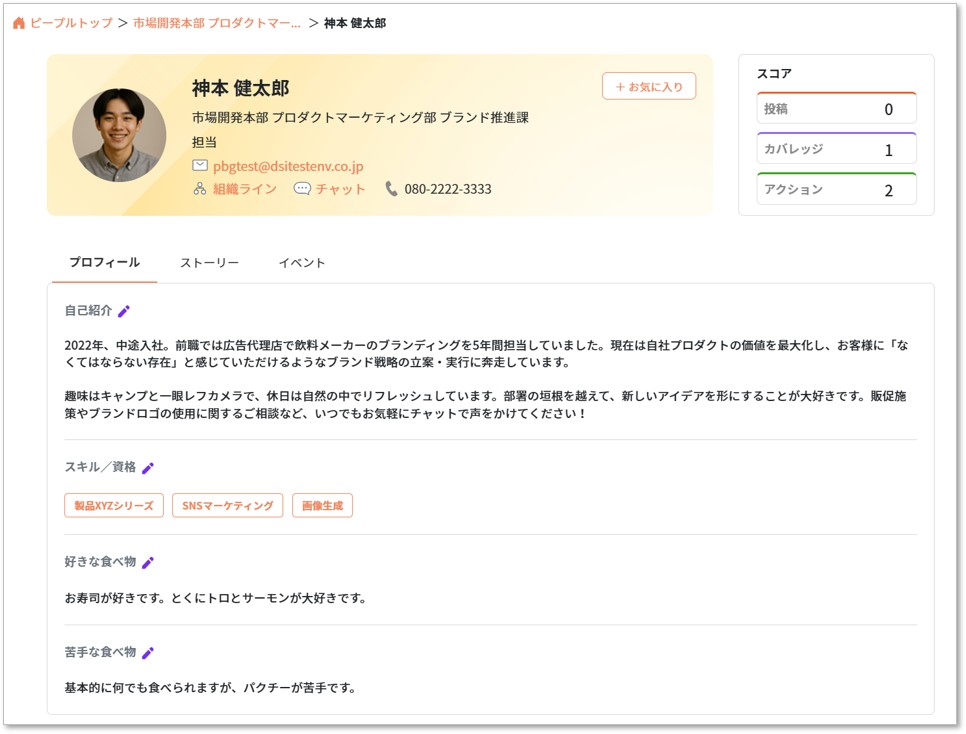The image size is (966, 734).
Task: Open ピープルトップ breadcrumb link
Action: tap(71, 23)
